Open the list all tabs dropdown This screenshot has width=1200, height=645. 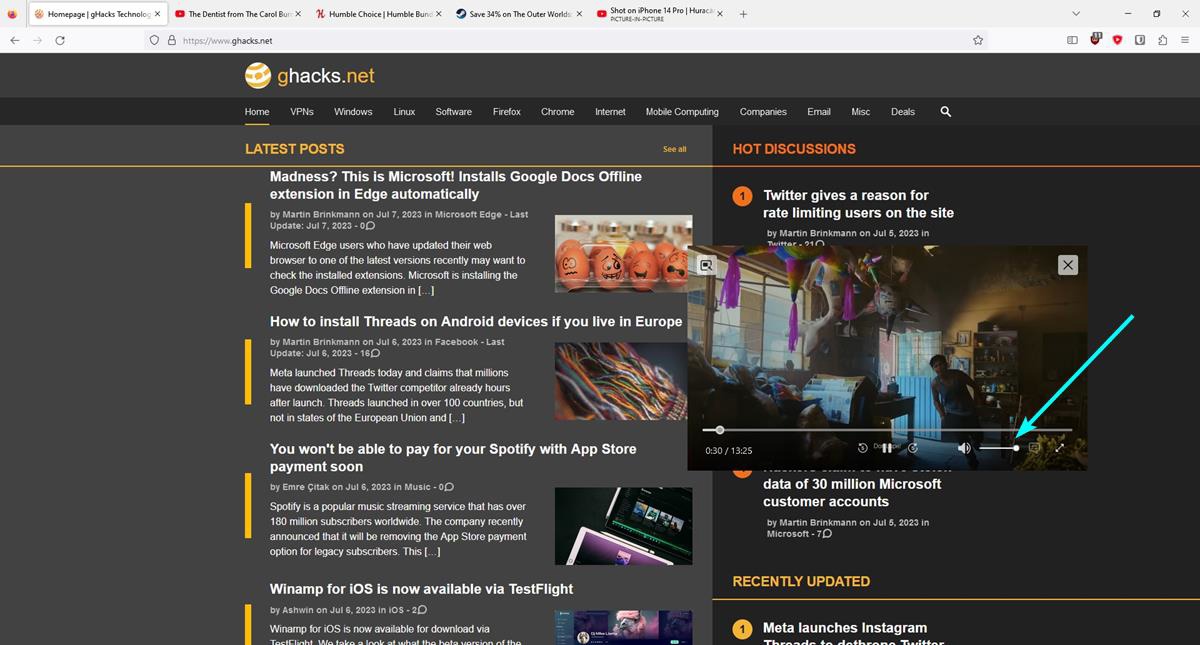point(1076,14)
